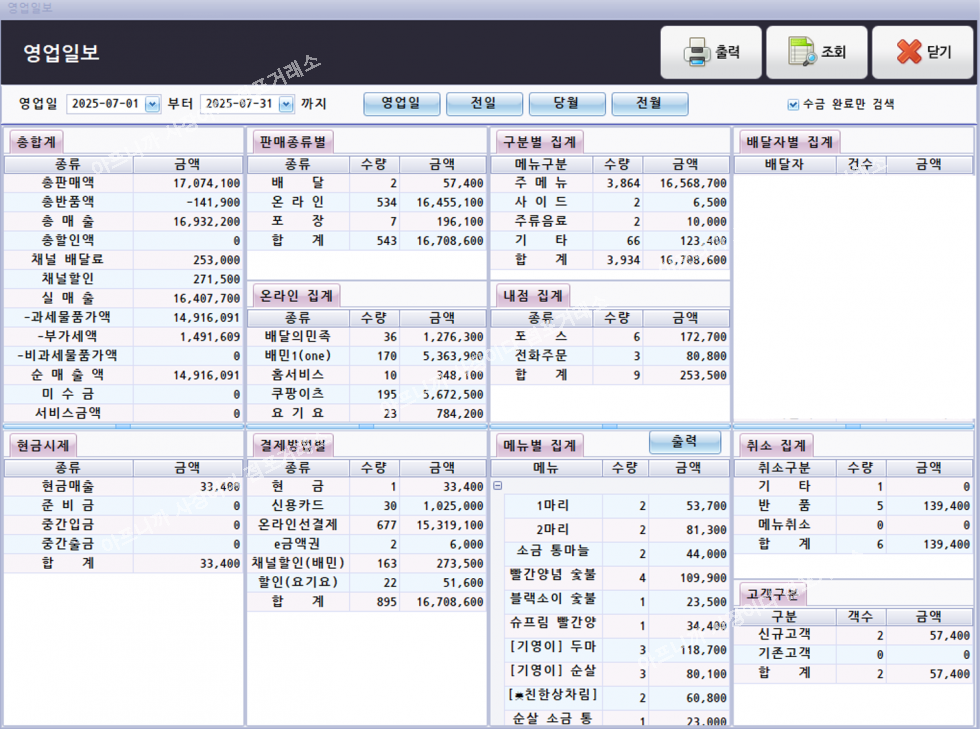Click the 판매종류별 panel tab
This screenshot has width=980, height=729.
(x=295, y=141)
